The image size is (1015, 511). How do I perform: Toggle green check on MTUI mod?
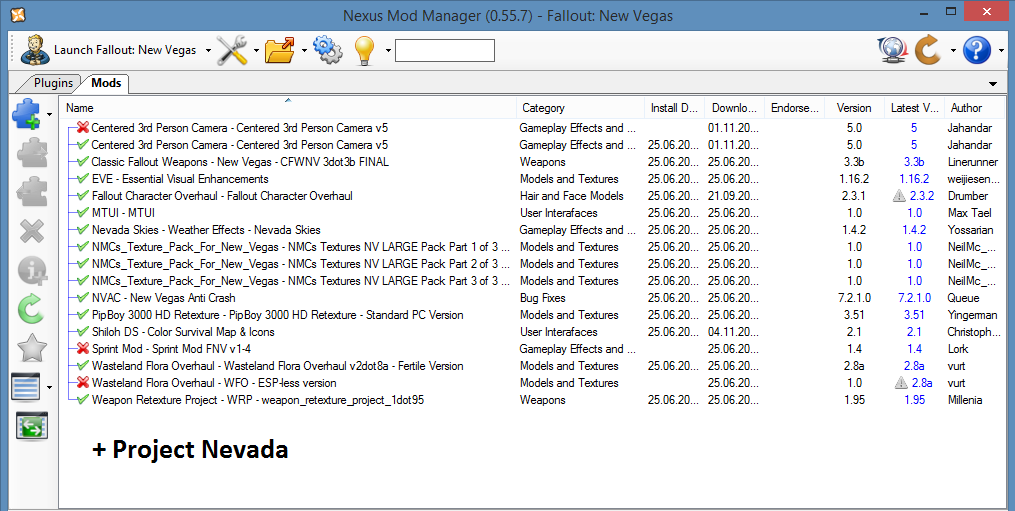[82, 212]
